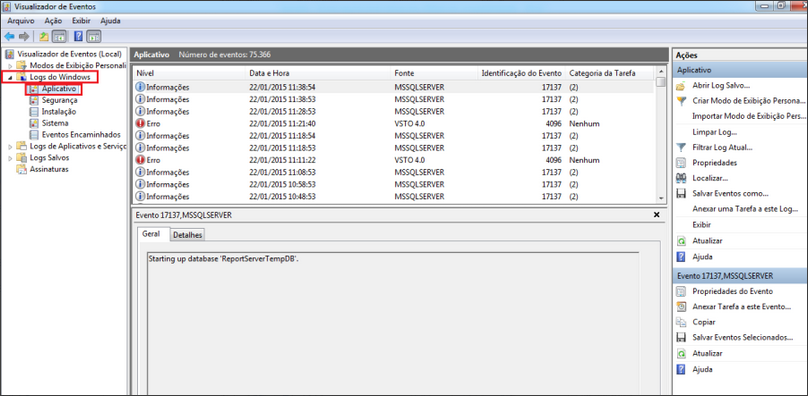Image resolution: width=808 pixels, height=396 pixels.
Task: Sort by Categoria da Tarefa column
Action: [x=610, y=73]
